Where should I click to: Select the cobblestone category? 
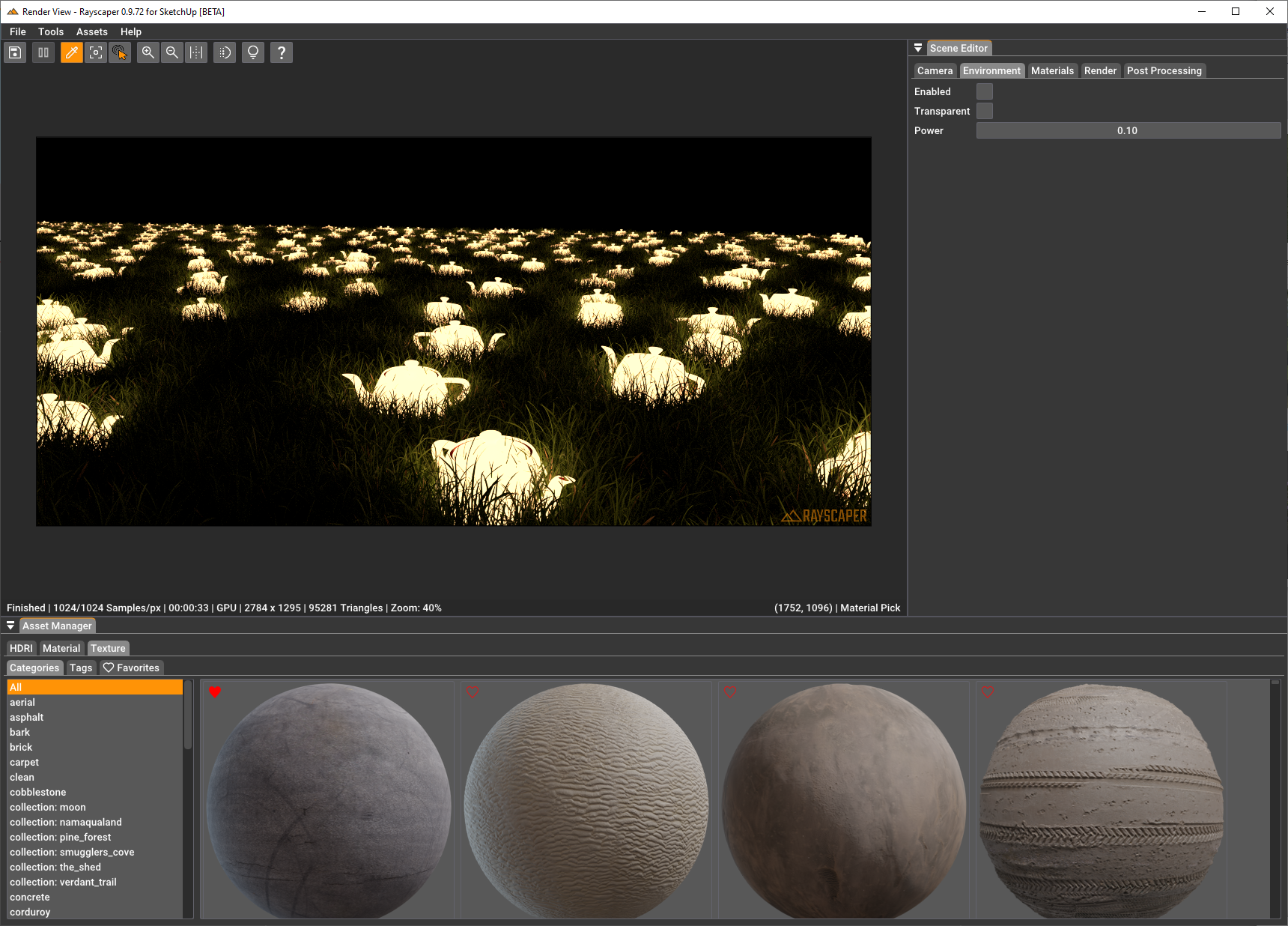[37, 792]
